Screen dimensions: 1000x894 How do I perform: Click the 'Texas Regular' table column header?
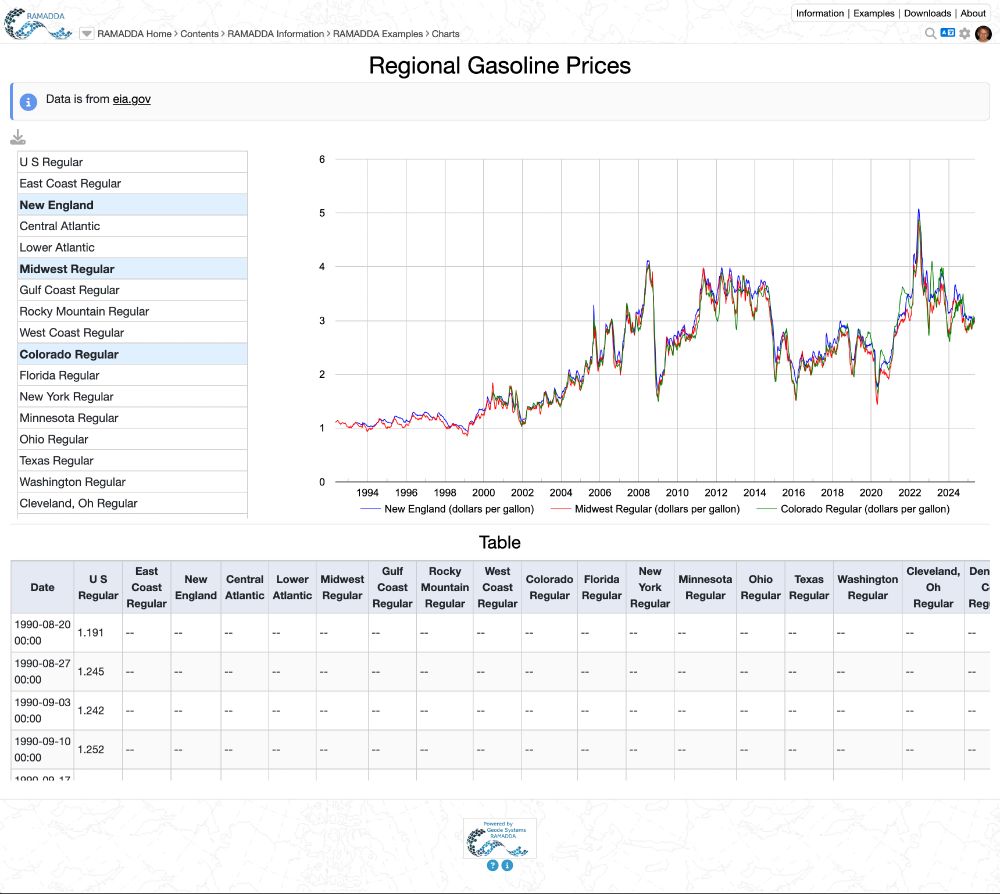point(809,587)
